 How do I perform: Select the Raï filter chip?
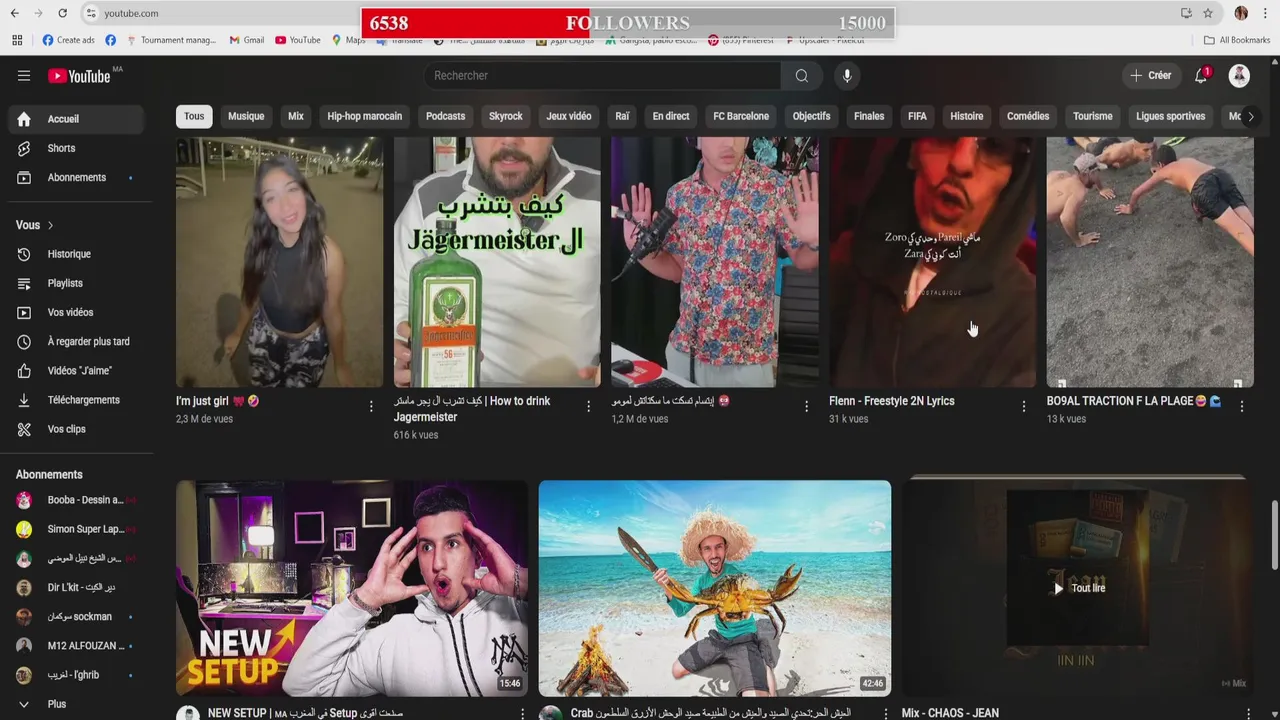[622, 116]
